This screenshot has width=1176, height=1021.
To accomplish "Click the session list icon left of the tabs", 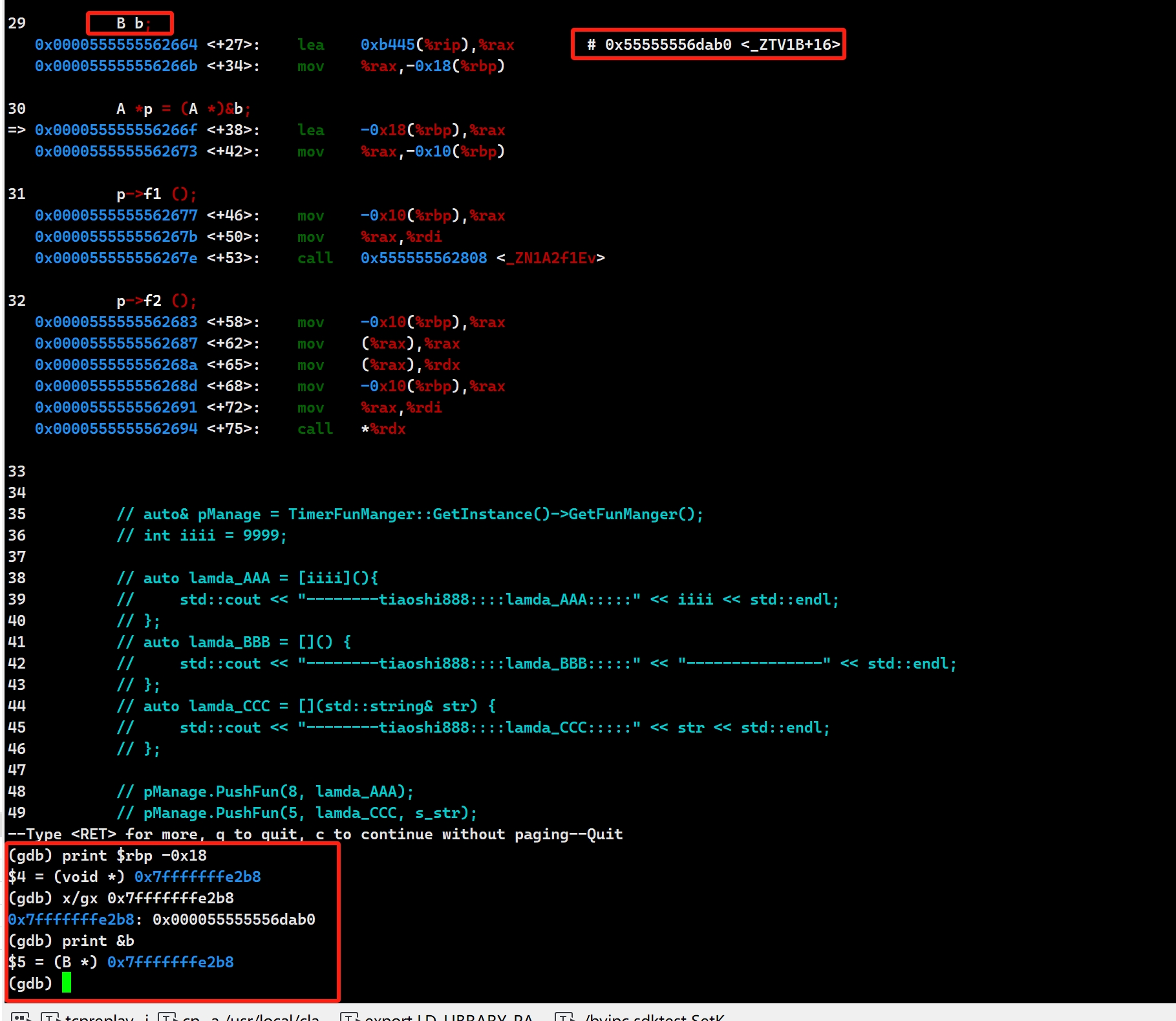I will click(21, 1016).
